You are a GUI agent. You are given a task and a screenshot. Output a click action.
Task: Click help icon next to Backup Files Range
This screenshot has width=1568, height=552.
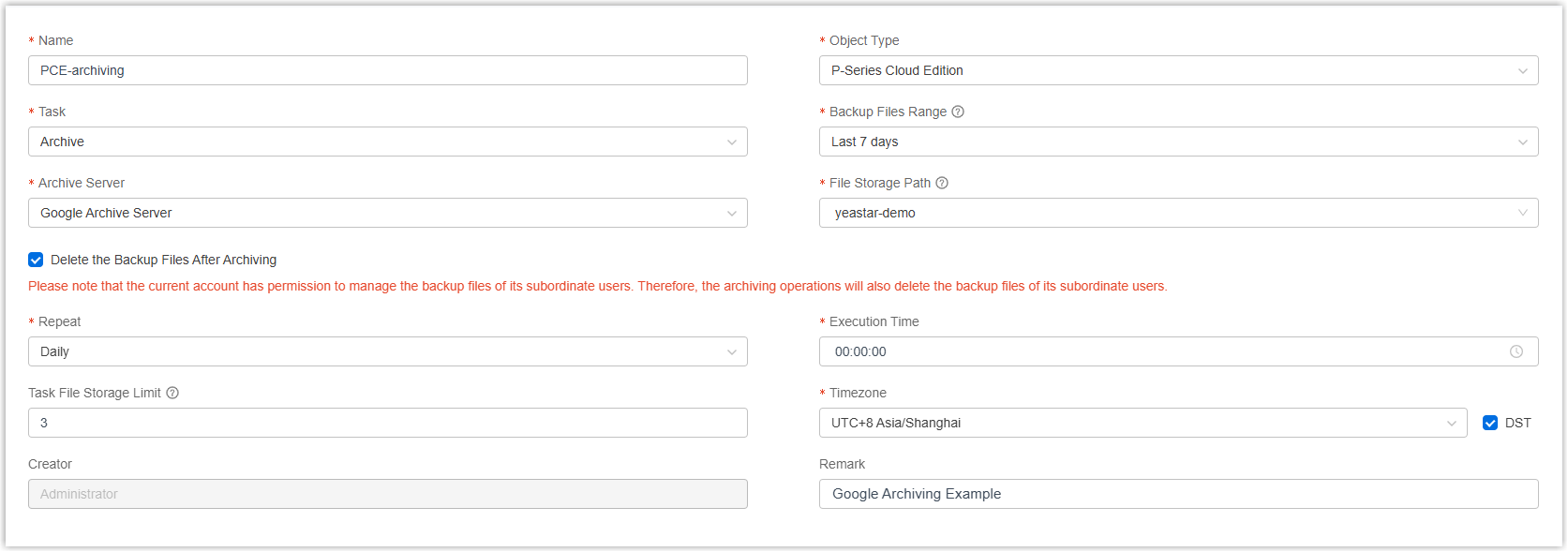(x=958, y=112)
